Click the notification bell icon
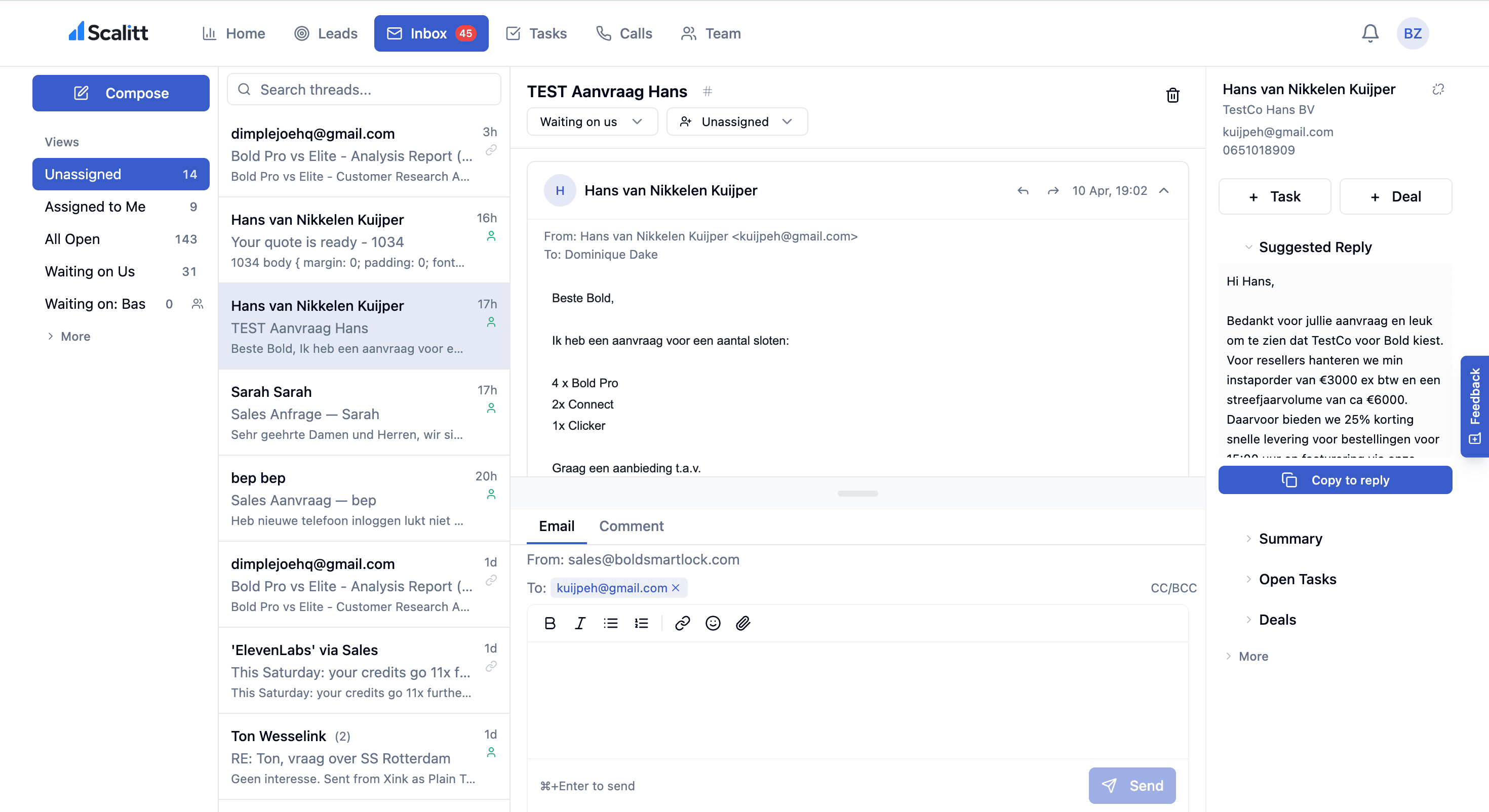Screen dimensions: 1489x812 tap(1370, 33)
